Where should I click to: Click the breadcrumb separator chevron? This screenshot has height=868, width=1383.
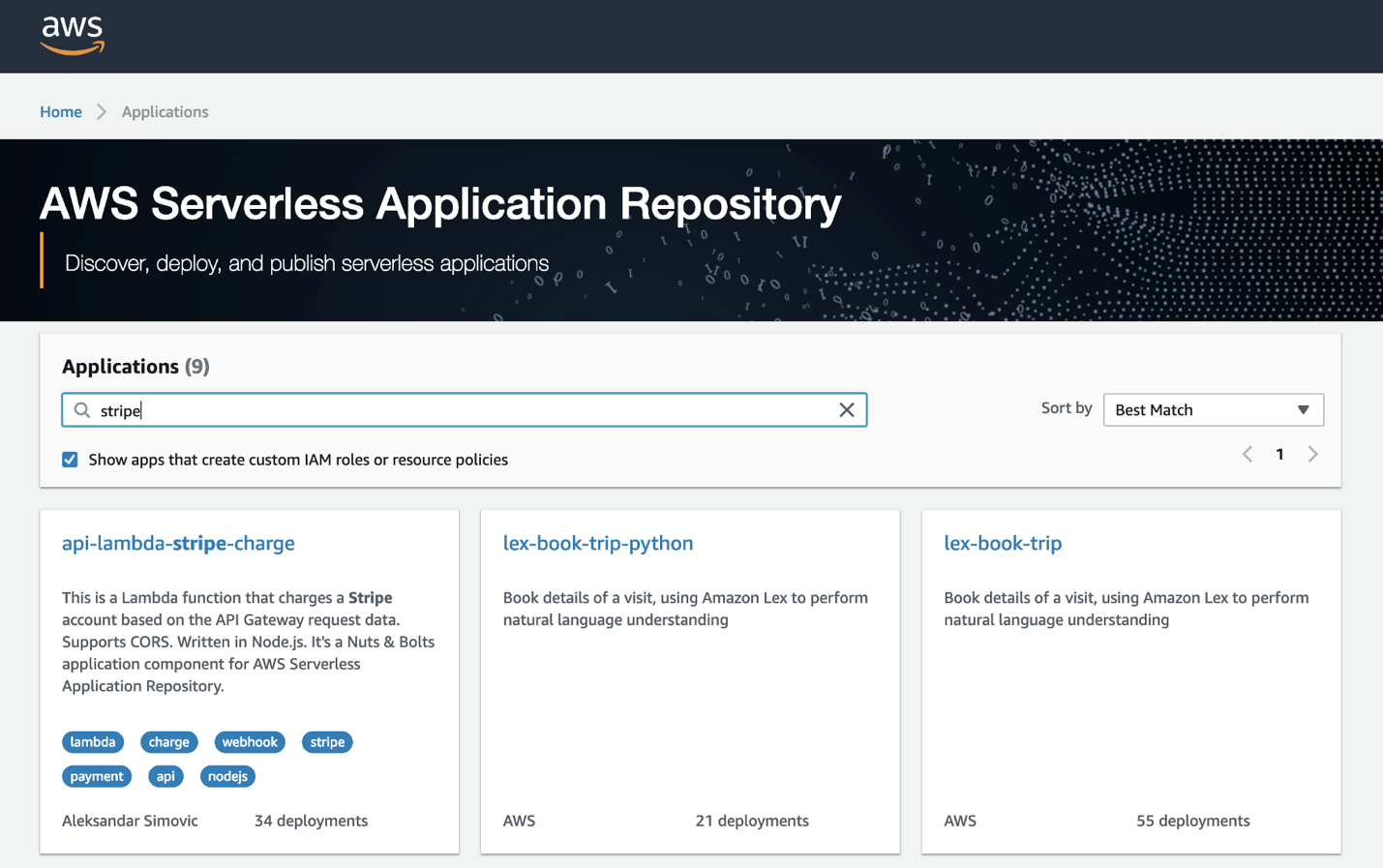[x=102, y=112]
